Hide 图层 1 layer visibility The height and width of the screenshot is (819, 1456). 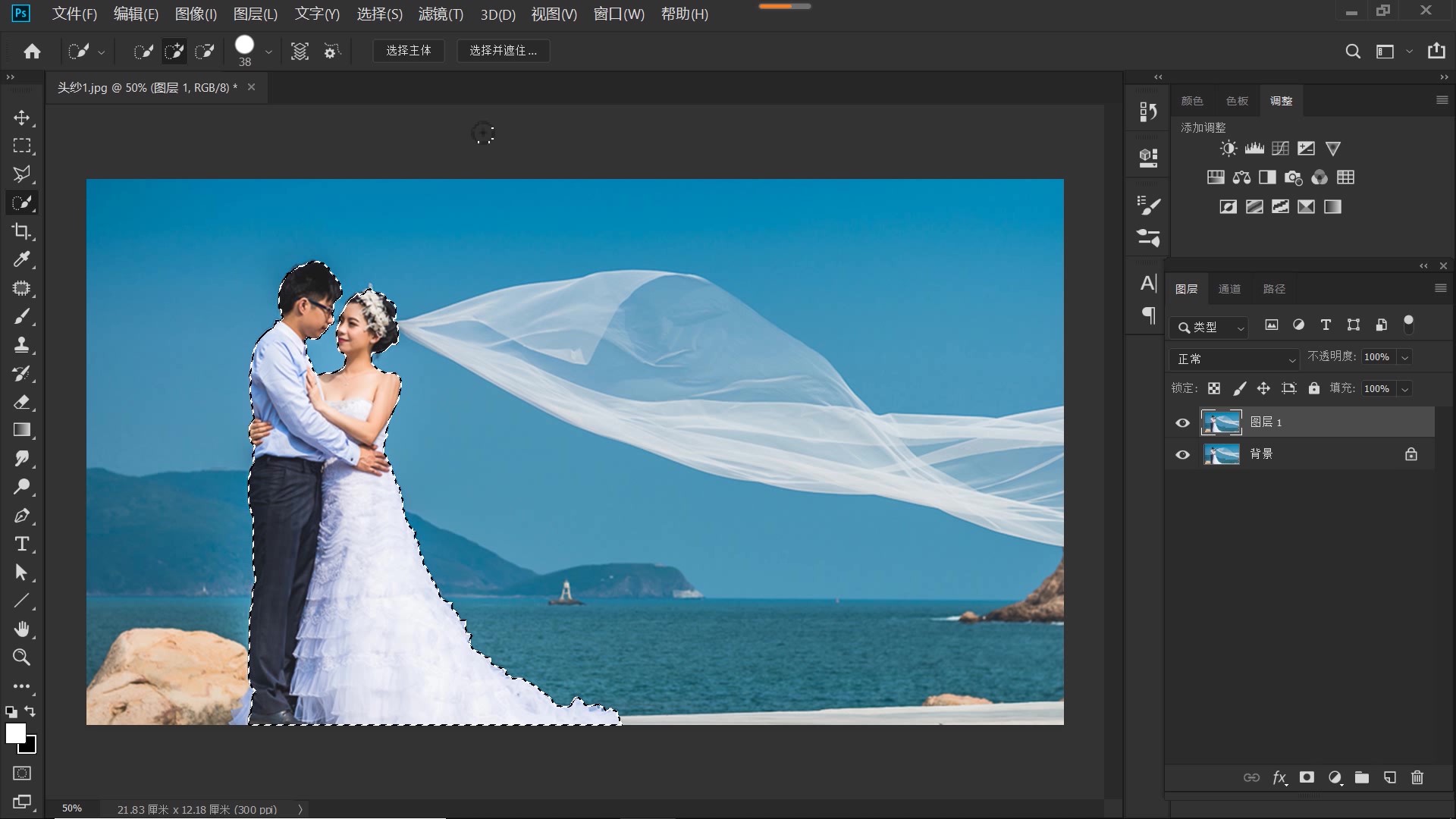point(1182,423)
